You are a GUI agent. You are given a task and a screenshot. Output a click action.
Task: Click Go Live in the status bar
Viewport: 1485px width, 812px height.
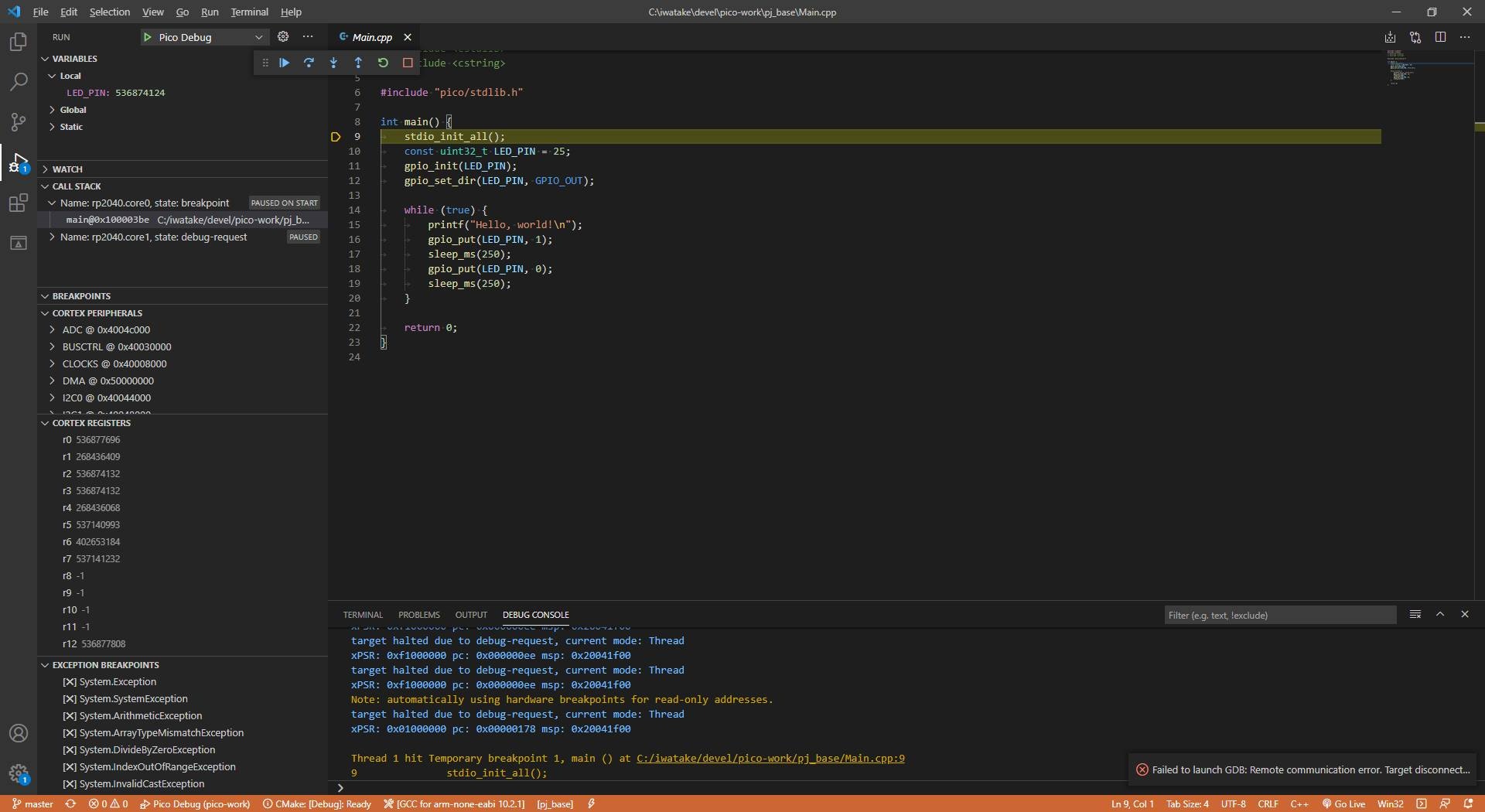[1343, 803]
